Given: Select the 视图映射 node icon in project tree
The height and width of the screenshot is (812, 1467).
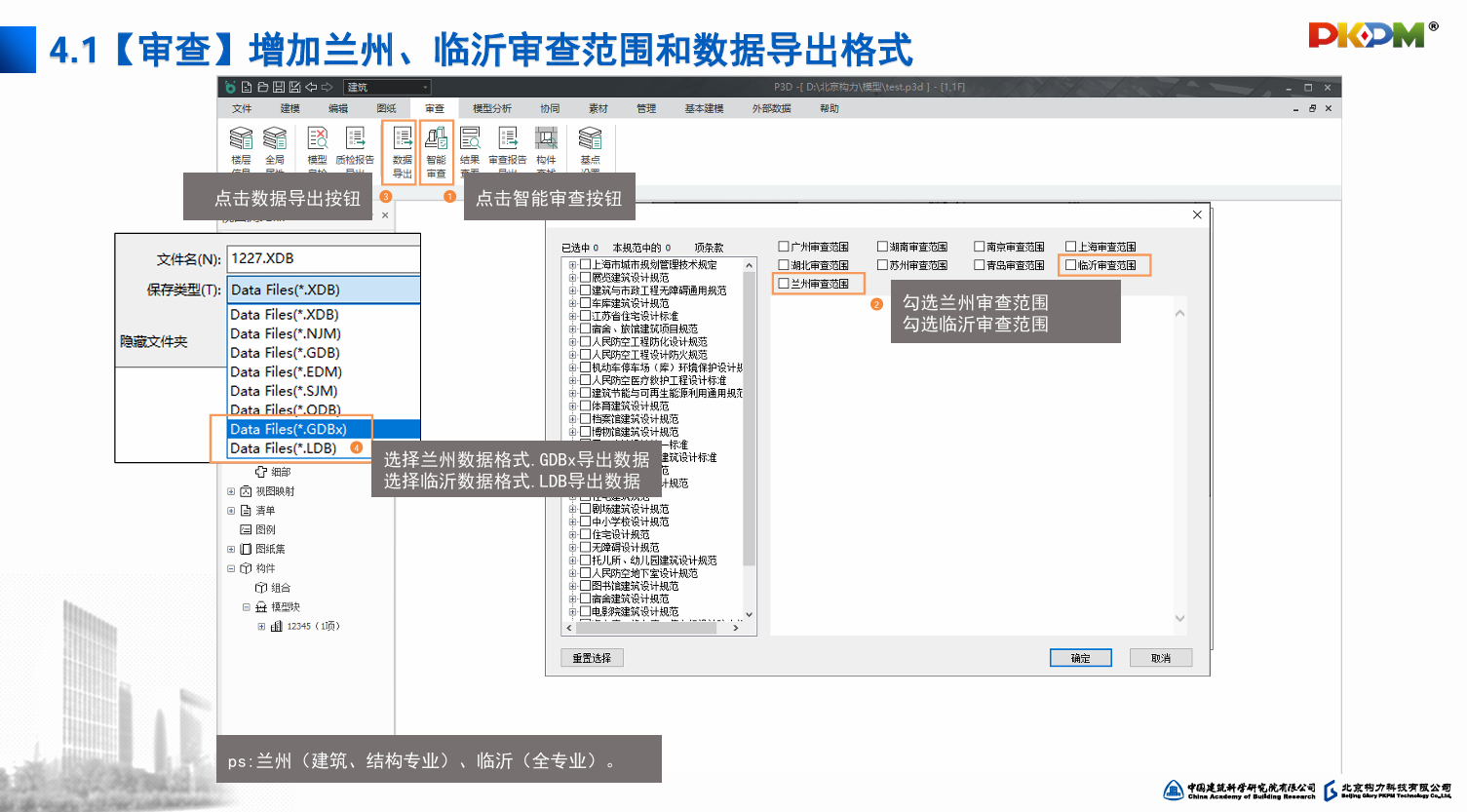Looking at the screenshot, I should click(x=246, y=491).
